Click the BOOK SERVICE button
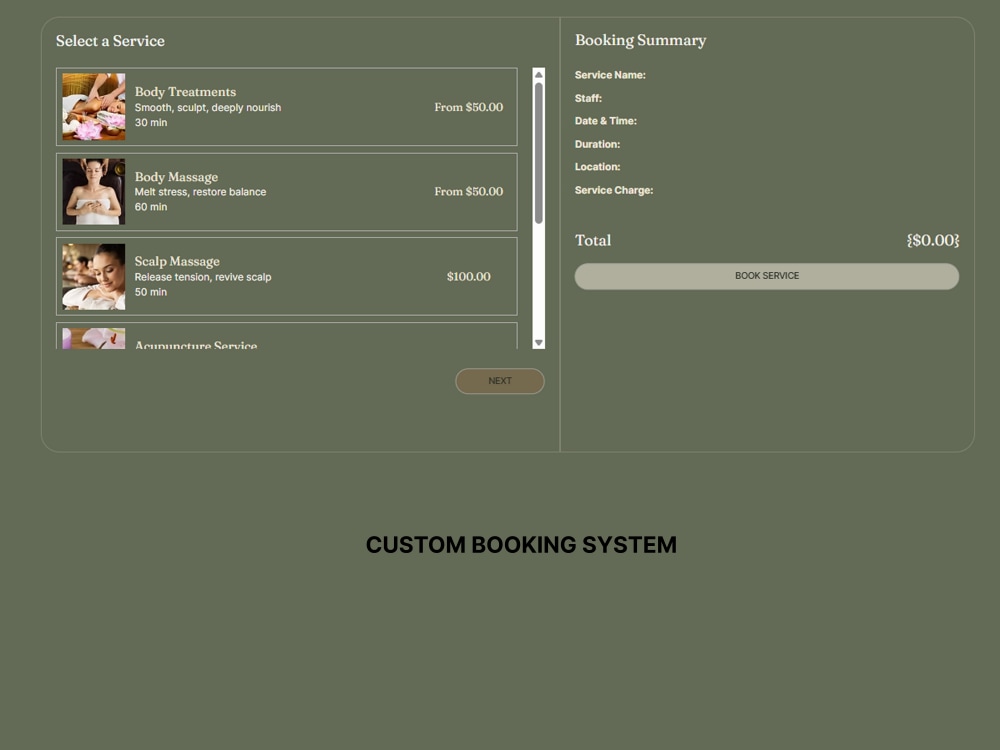The height and width of the screenshot is (750, 1000). 767,276
